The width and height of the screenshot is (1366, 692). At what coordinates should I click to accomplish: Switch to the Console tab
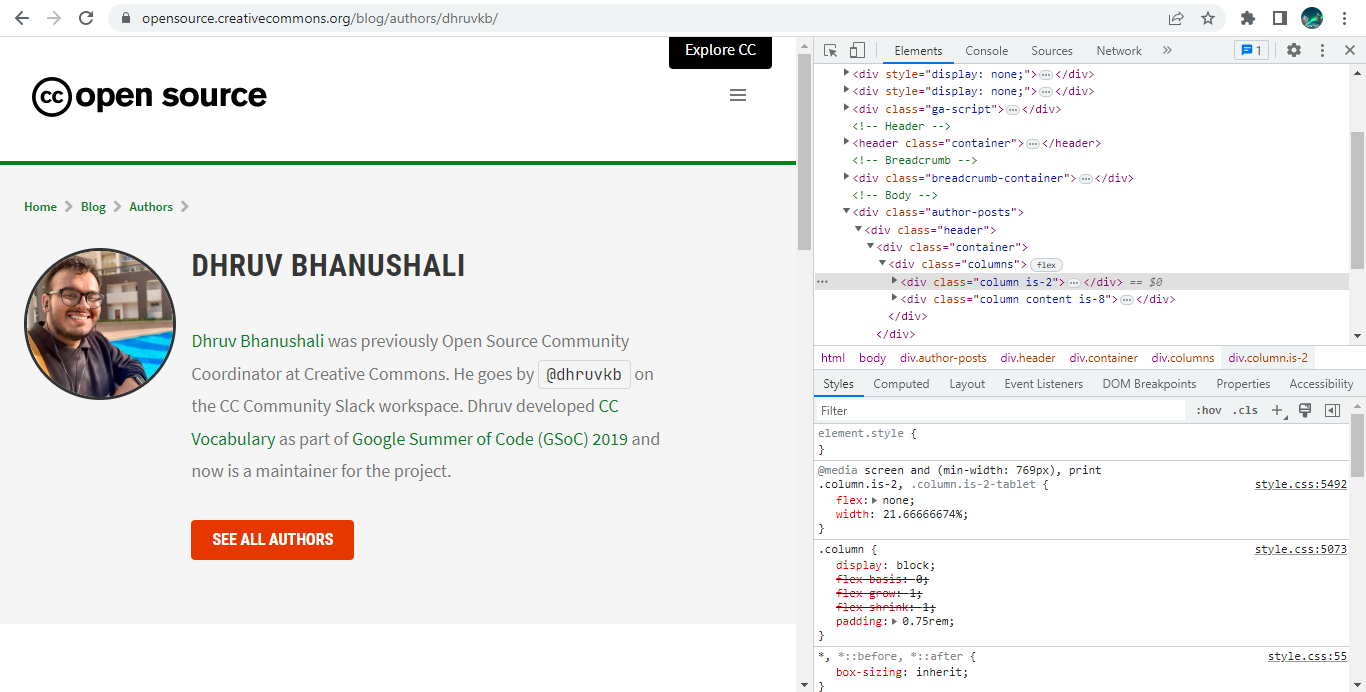[x=987, y=51]
